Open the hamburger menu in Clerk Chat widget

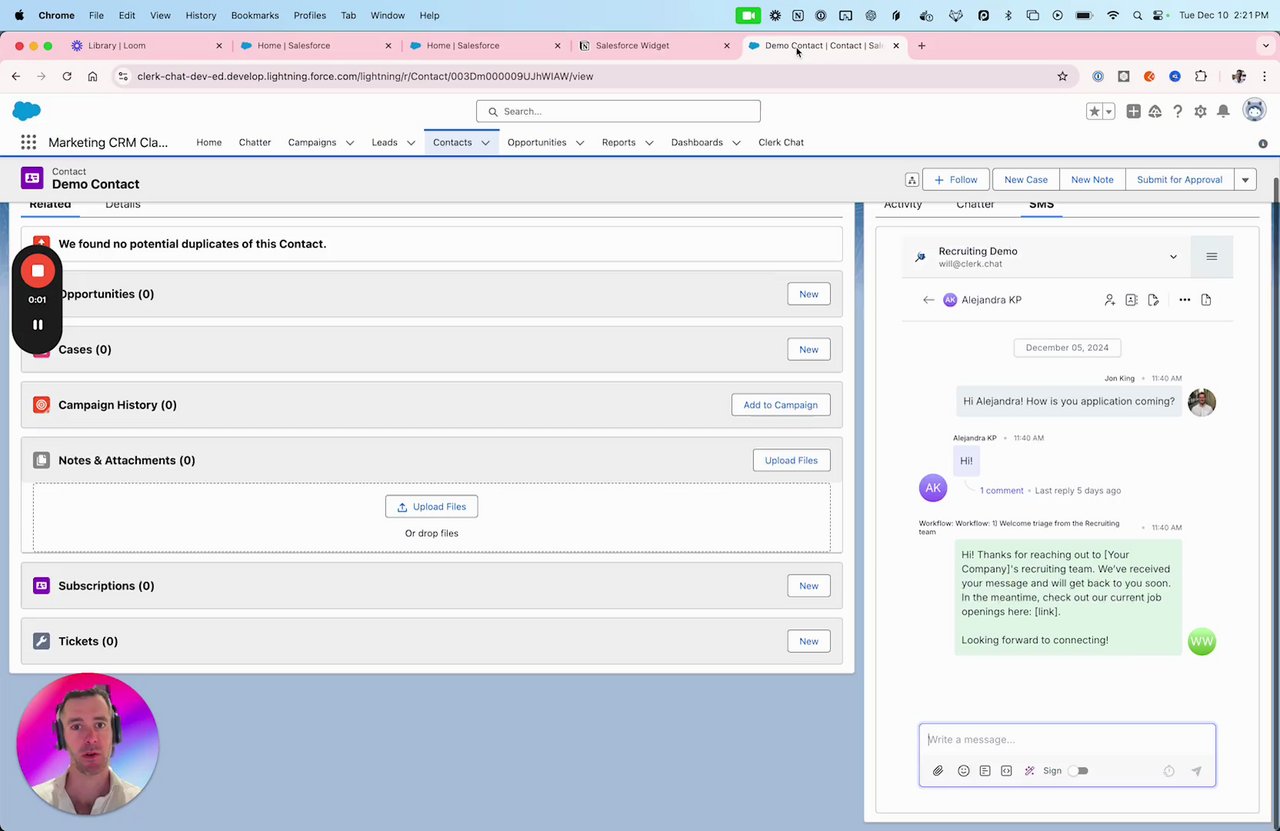(x=1211, y=257)
